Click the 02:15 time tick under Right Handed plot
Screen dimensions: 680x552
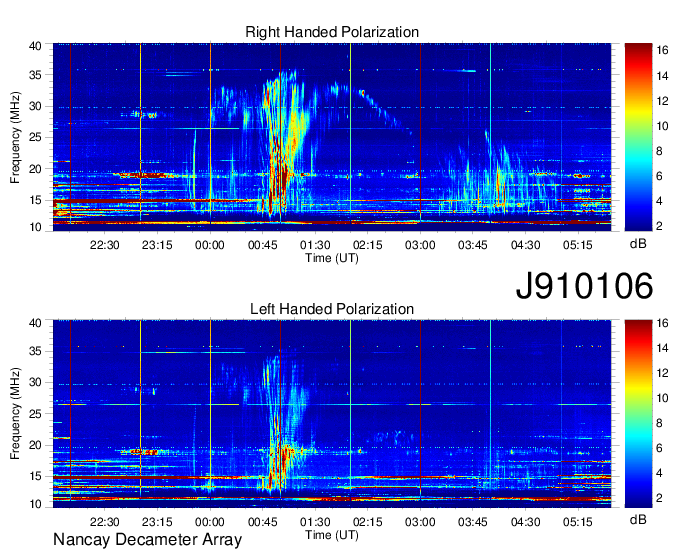[368, 245]
